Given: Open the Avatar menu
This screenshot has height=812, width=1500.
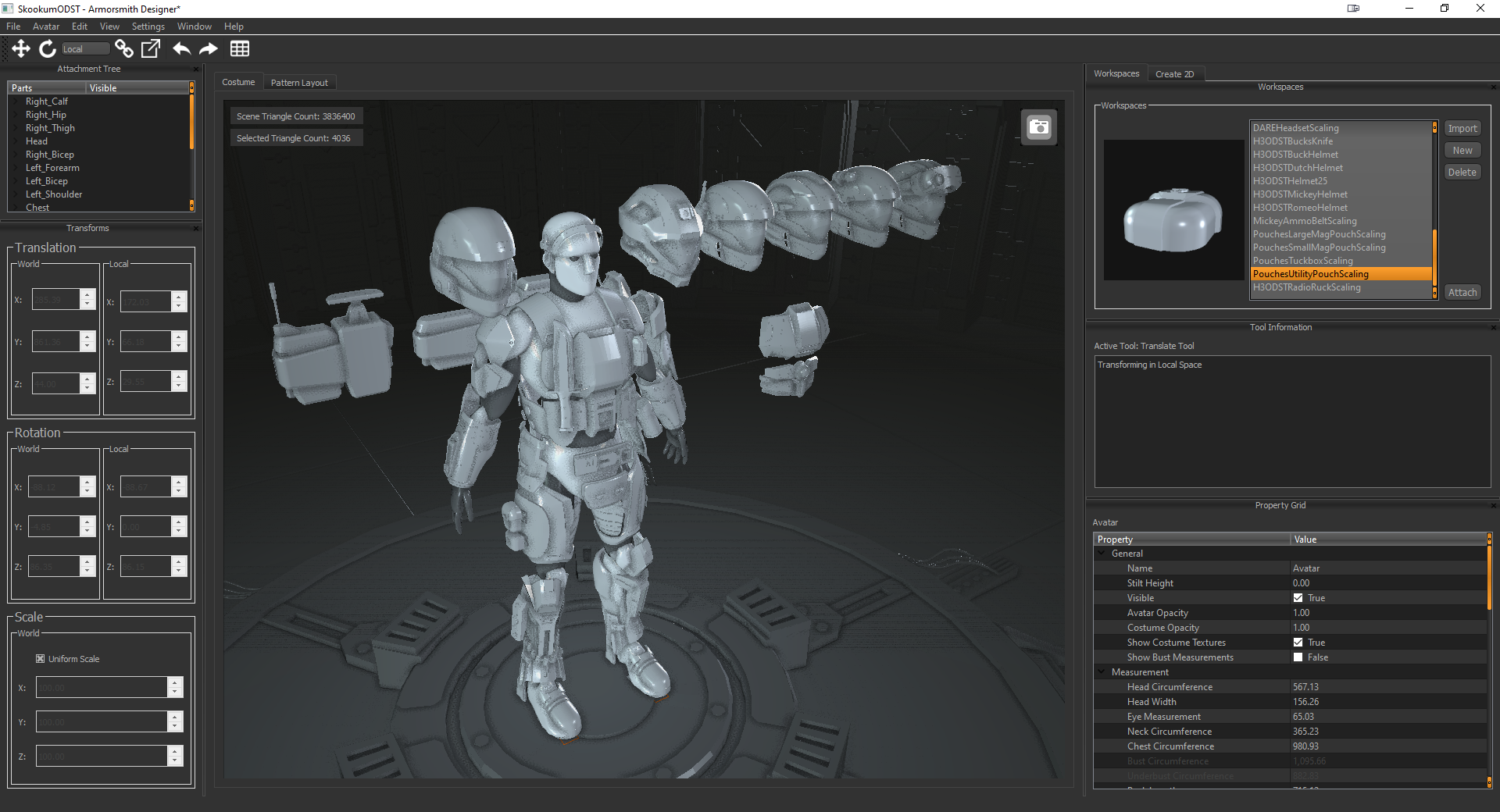Looking at the screenshot, I should click(46, 27).
